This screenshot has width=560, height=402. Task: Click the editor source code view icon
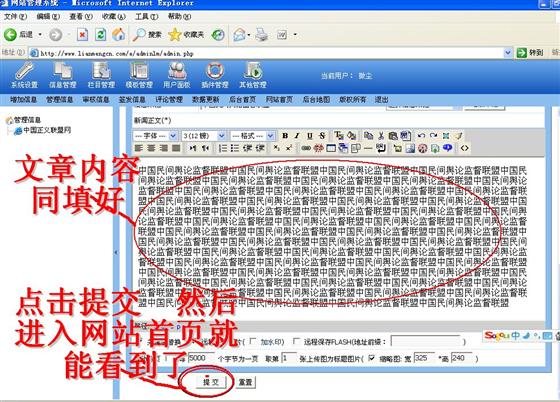(x=464, y=148)
